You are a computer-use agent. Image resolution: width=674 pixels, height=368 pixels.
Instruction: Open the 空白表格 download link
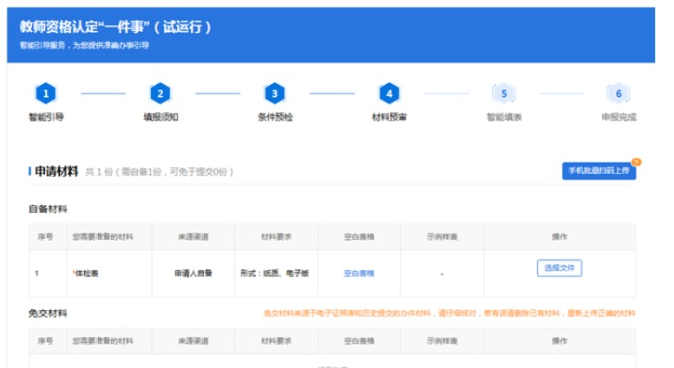359,273
